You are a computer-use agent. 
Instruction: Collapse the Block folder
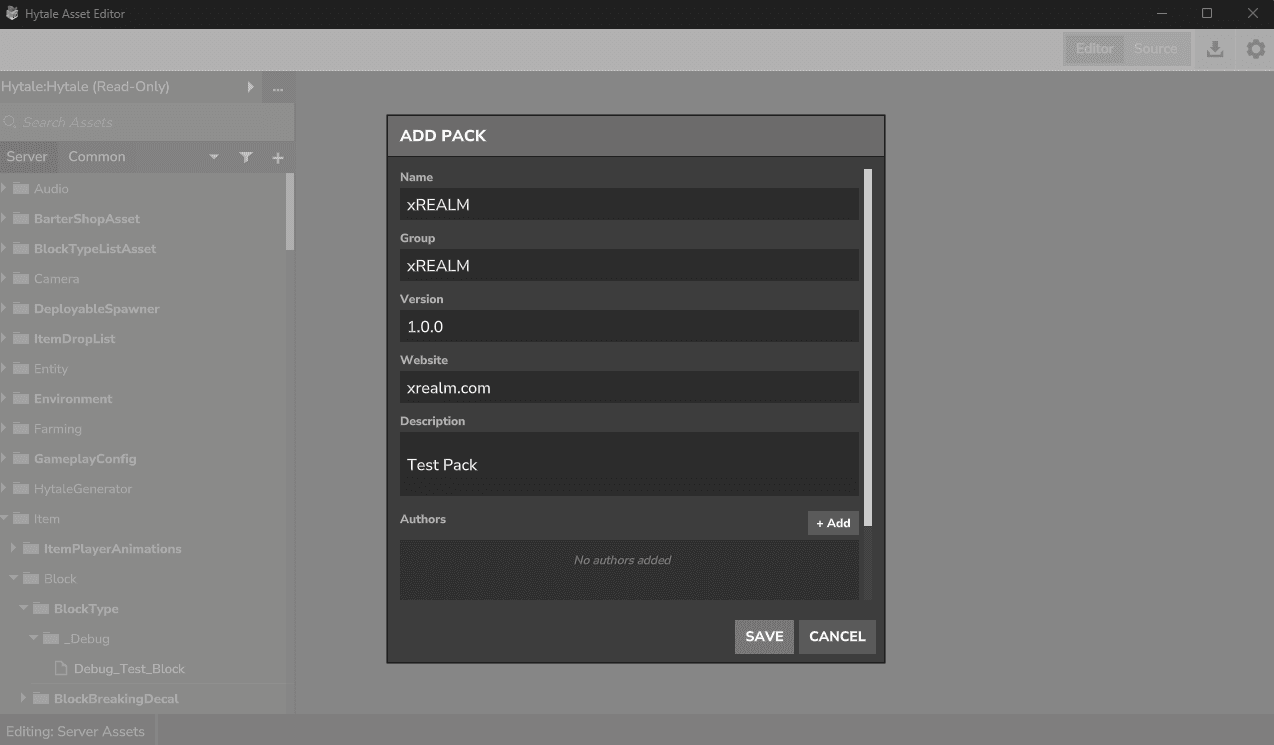(x=13, y=578)
